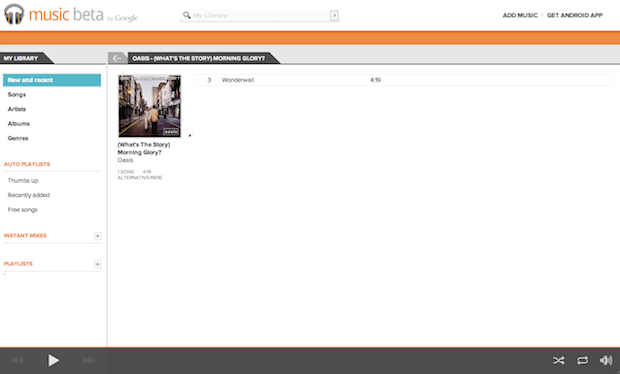The width and height of the screenshot is (620, 374).
Task: Go back using the arrow tab
Action: (117, 58)
